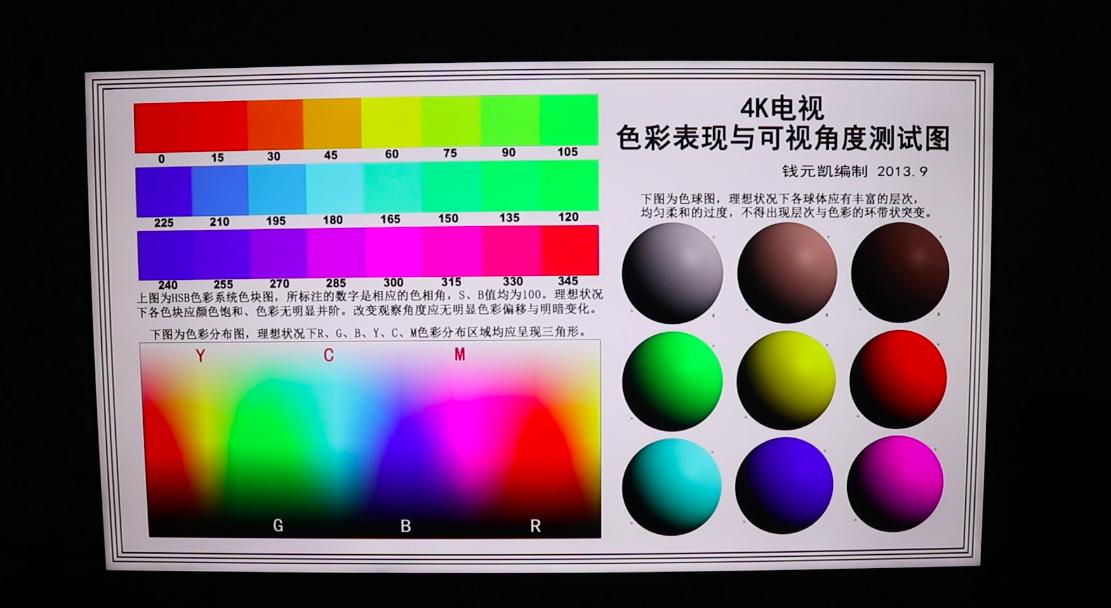The height and width of the screenshot is (608, 1111).
Task: Select the yellow sphere in the middle row
Action: point(788,380)
